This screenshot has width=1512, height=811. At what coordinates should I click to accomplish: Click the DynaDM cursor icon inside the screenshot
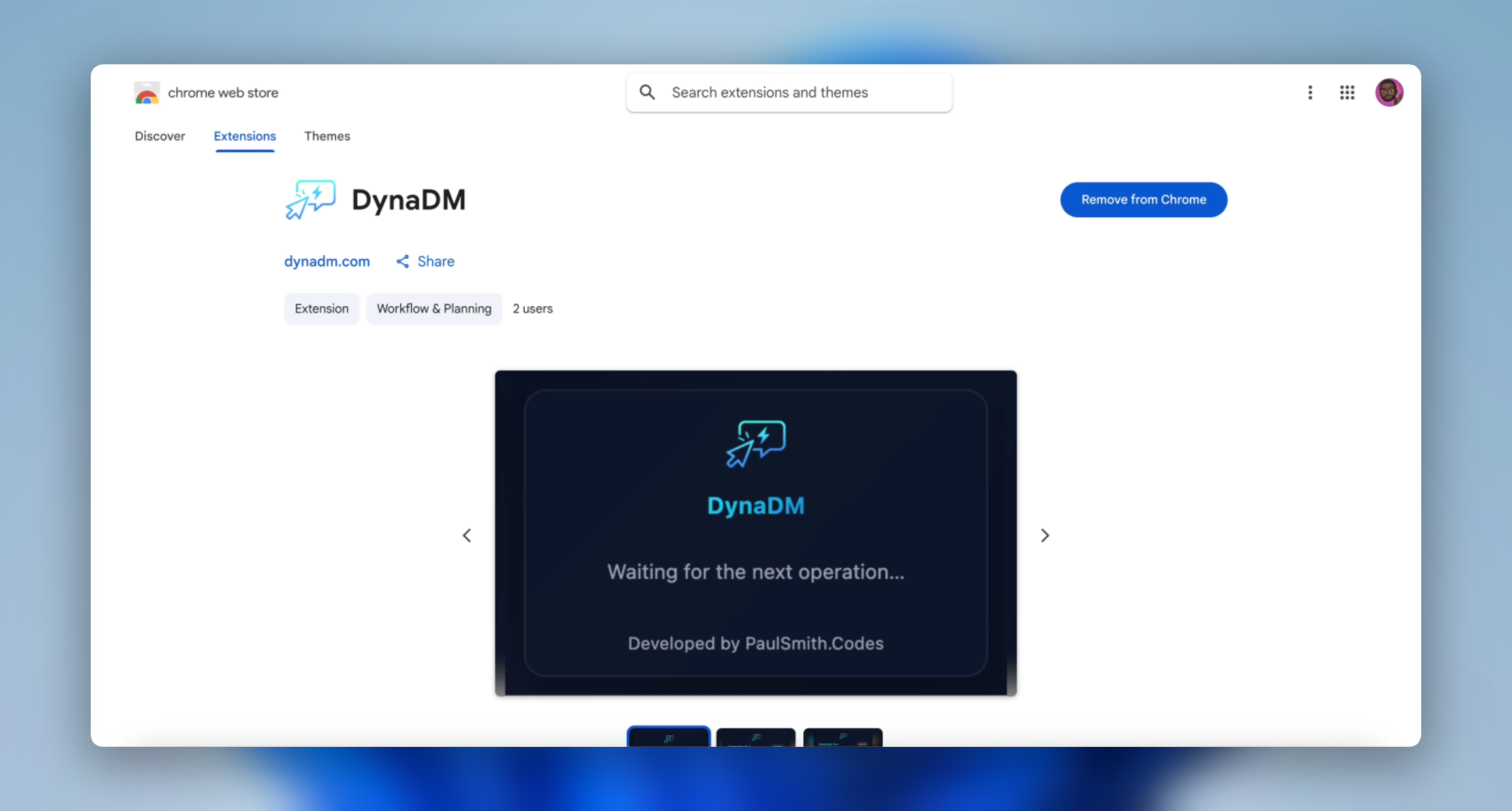click(x=755, y=444)
